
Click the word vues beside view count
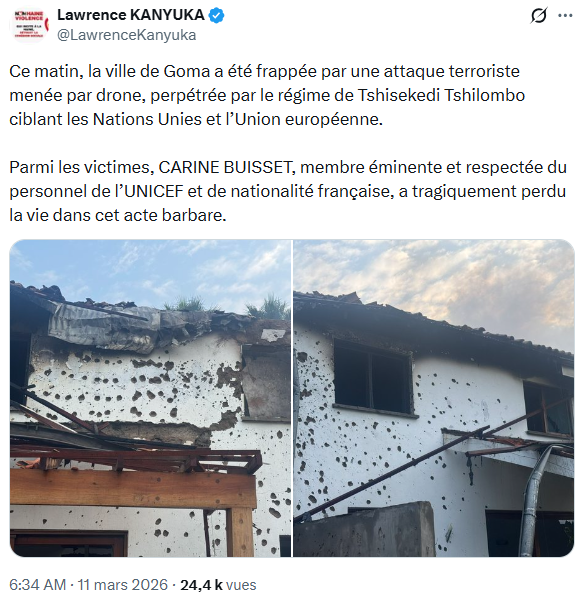242,585
